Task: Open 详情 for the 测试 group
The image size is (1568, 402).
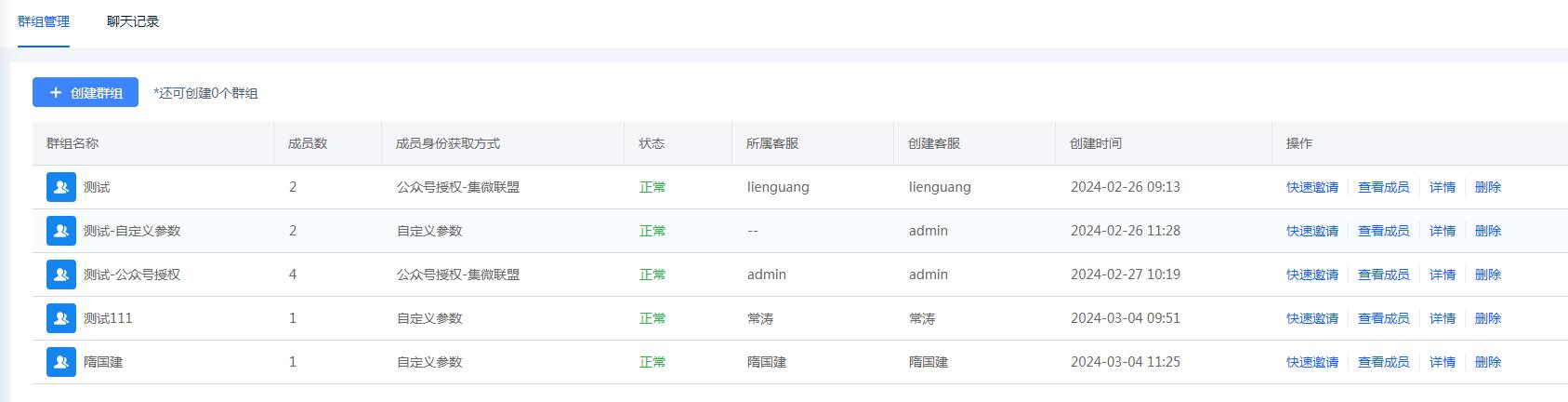Action: pyautogui.click(x=1443, y=187)
